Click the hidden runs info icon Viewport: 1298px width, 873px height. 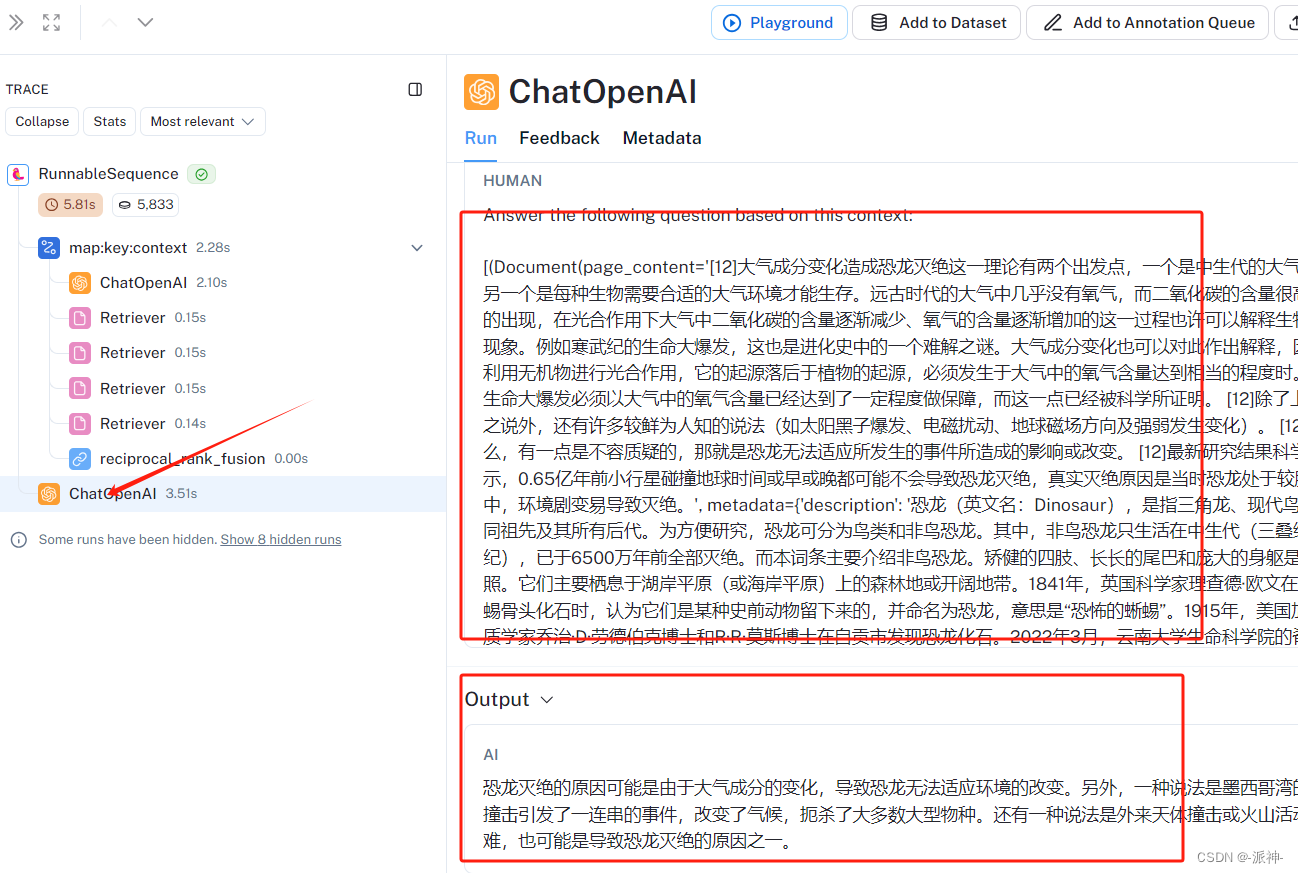coord(18,539)
